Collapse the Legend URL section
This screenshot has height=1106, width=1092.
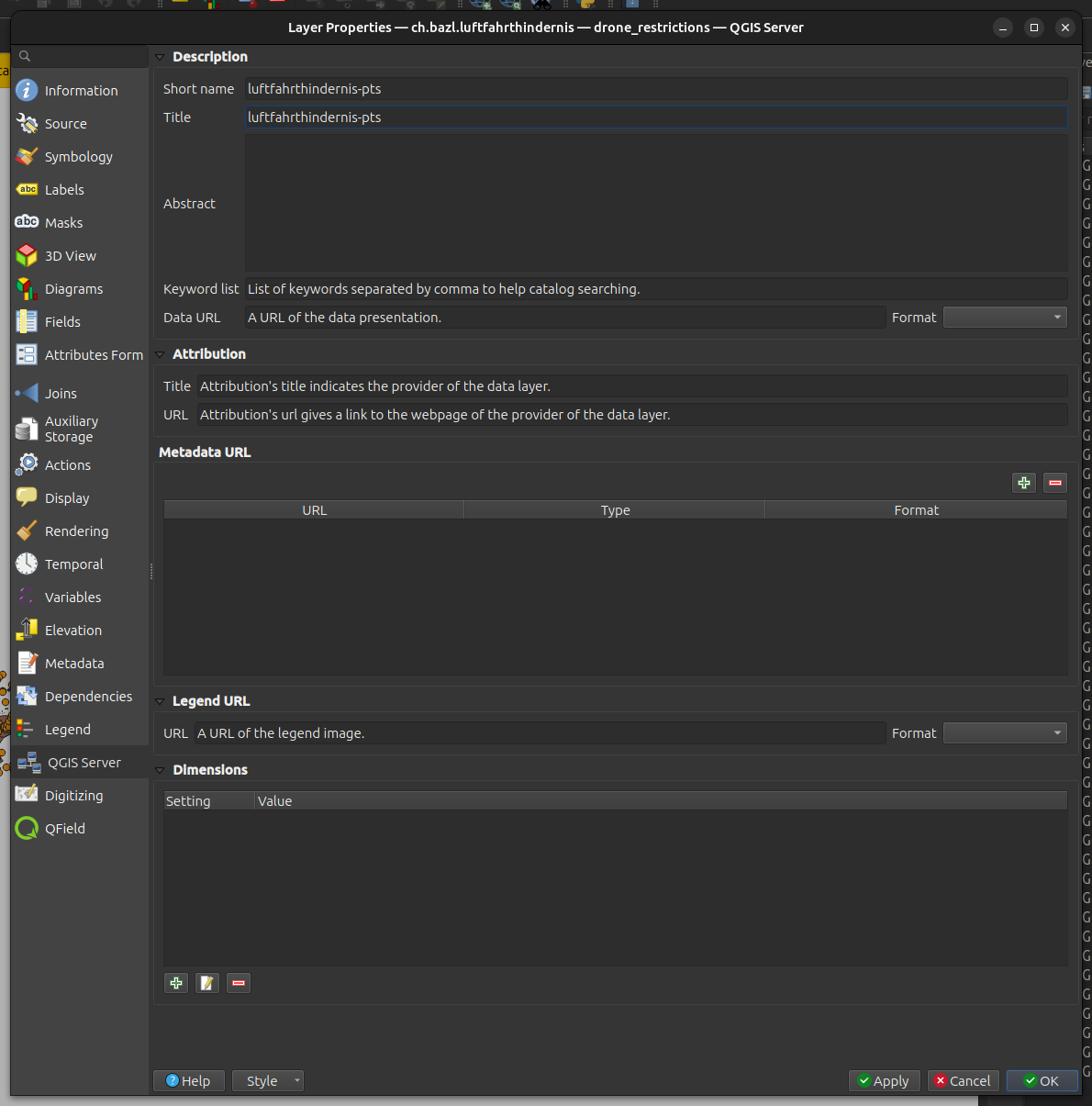160,701
